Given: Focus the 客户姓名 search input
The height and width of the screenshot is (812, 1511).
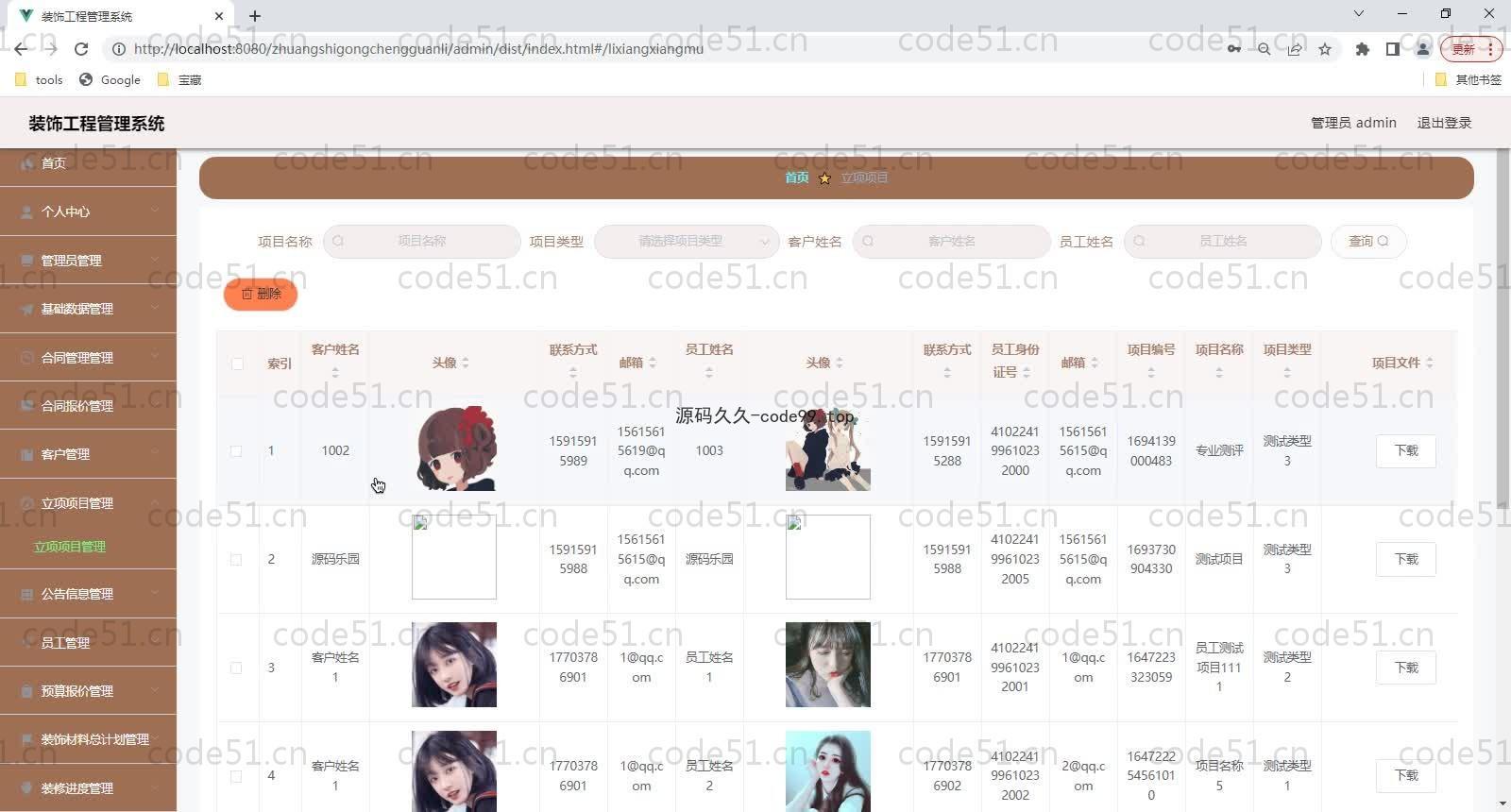Looking at the screenshot, I should 951,242.
